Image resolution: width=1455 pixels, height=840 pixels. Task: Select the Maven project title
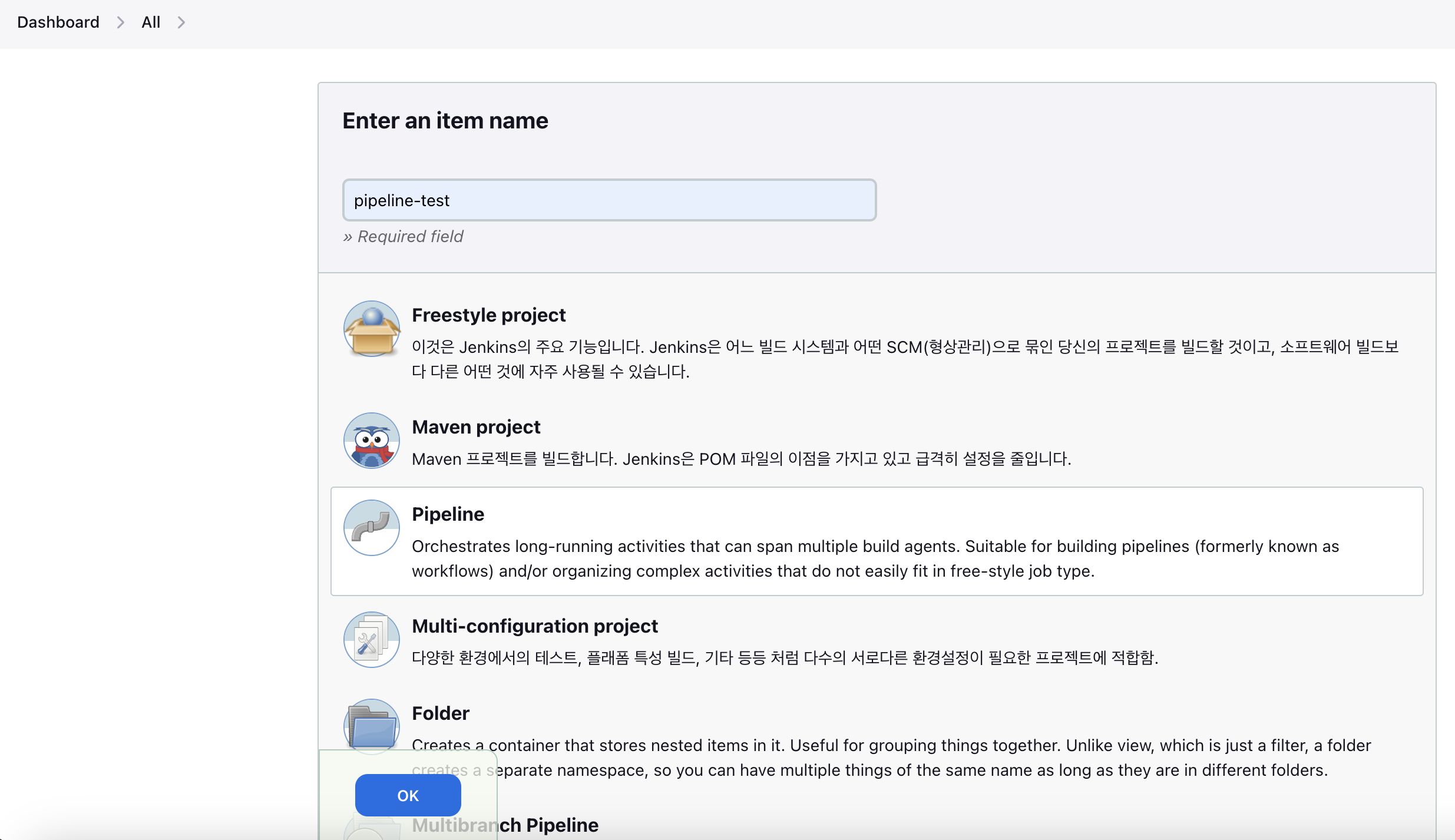coord(475,427)
